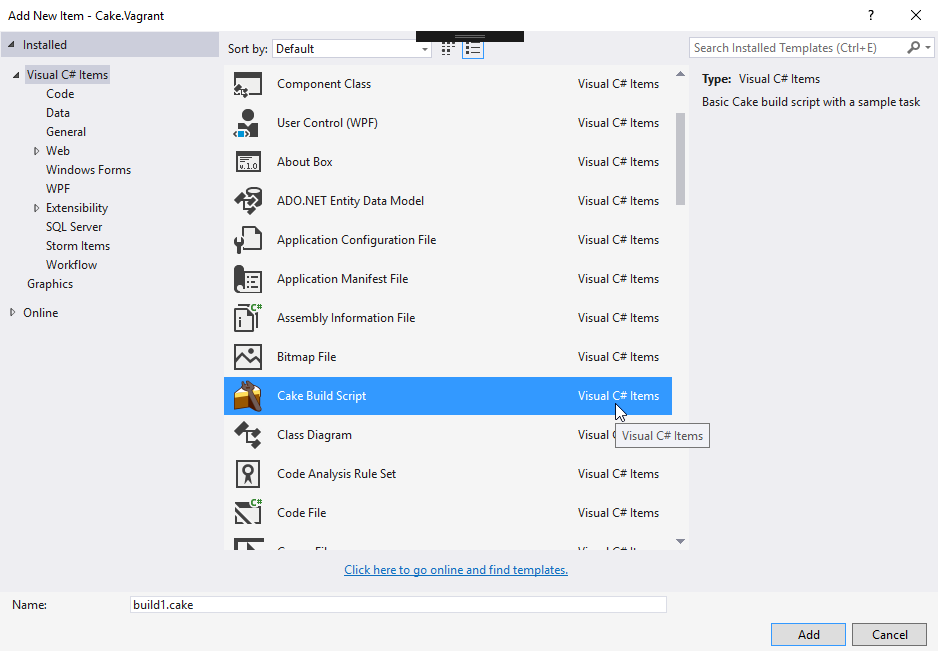
Task: Select the Storm Items category
Action: point(78,246)
